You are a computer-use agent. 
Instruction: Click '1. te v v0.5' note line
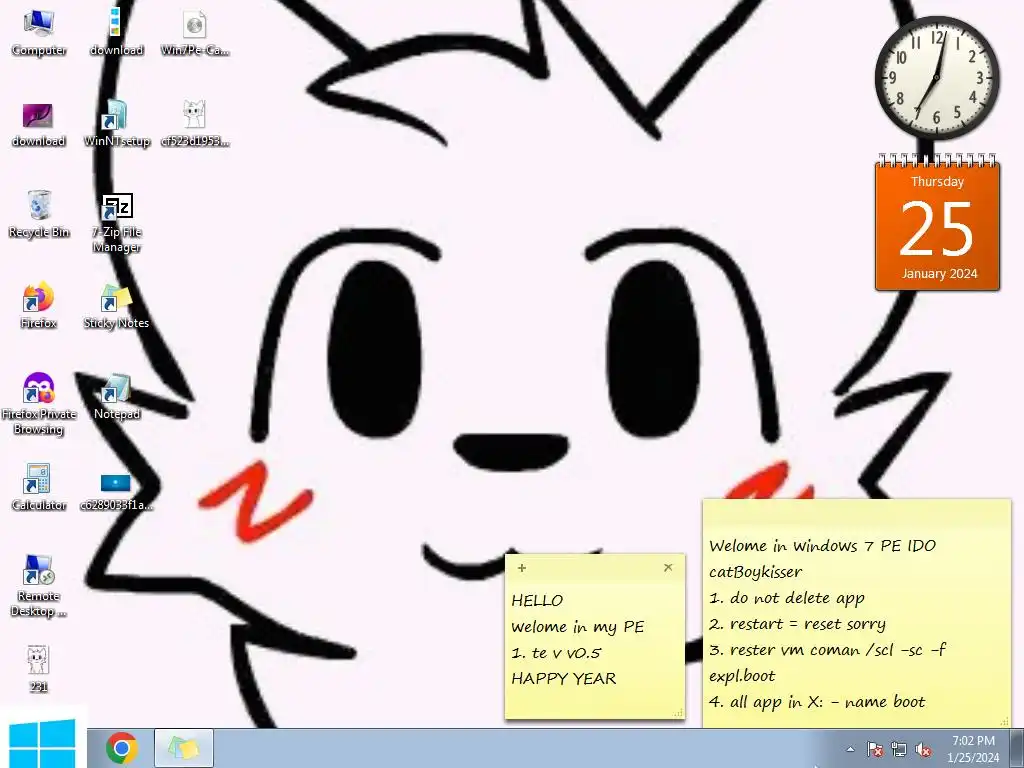[x=556, y=652]
